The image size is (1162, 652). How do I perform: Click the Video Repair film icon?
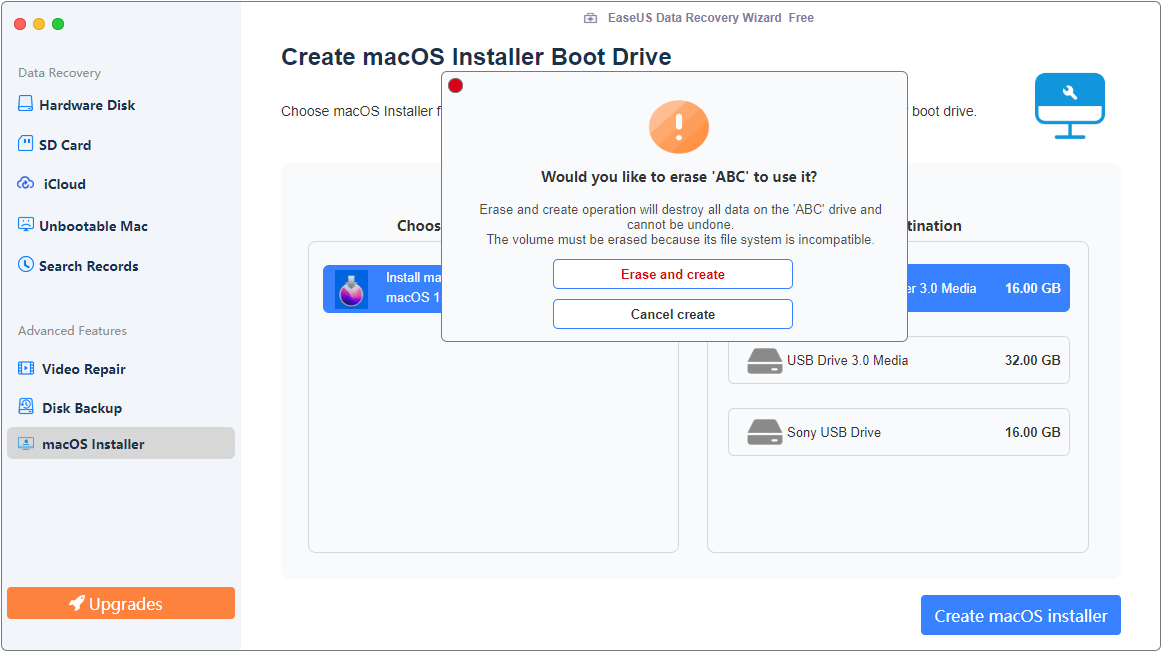click(26, 369)
